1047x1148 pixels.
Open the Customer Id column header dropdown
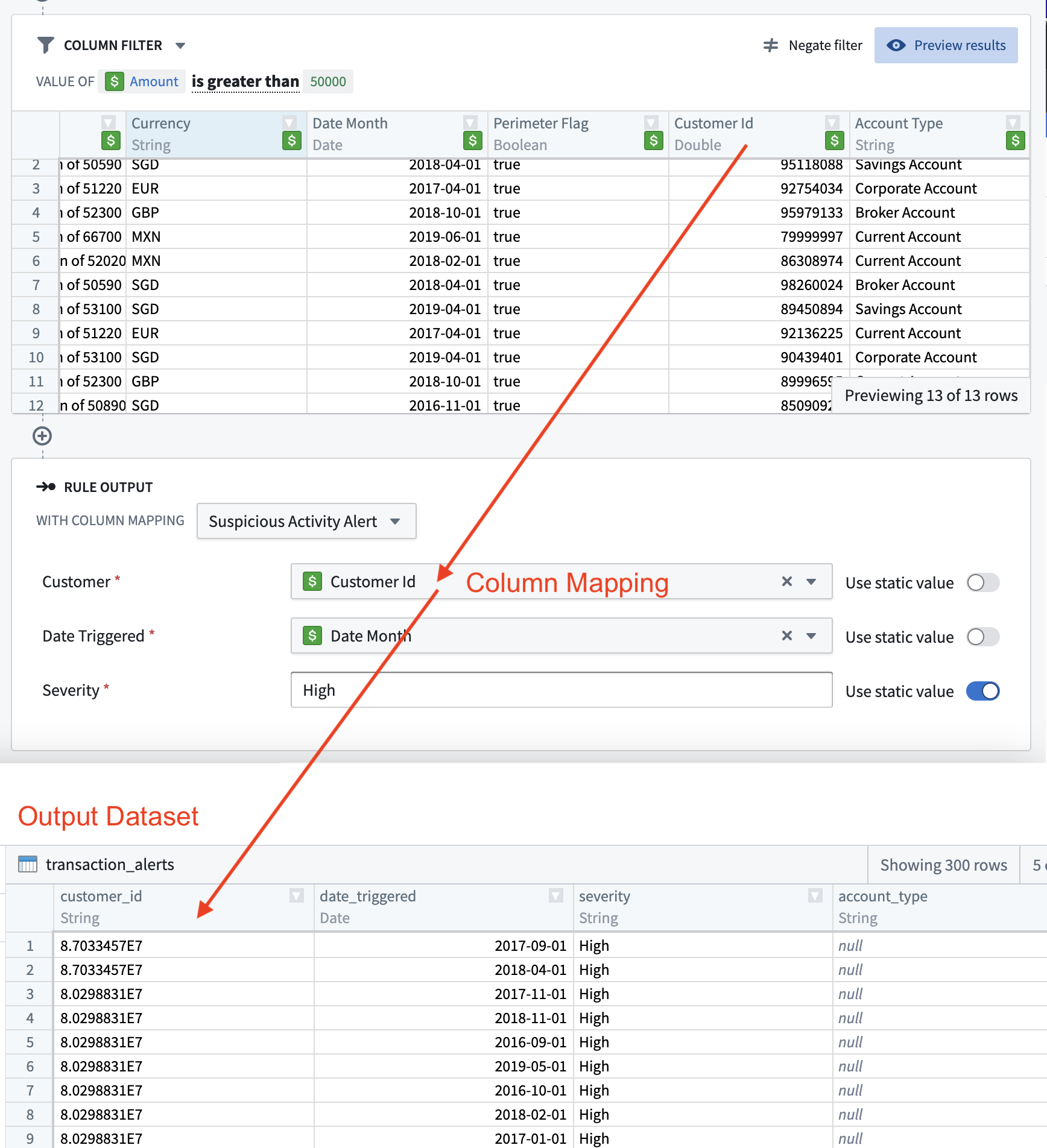[x=832, y=122]
